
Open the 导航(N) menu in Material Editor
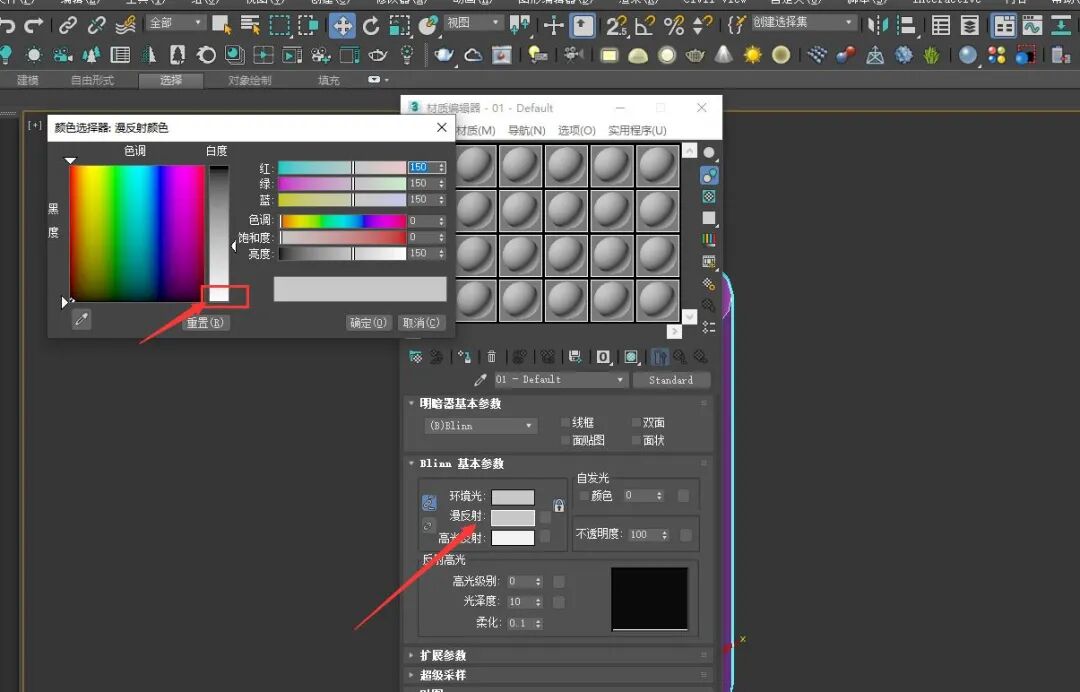[526, 130]
